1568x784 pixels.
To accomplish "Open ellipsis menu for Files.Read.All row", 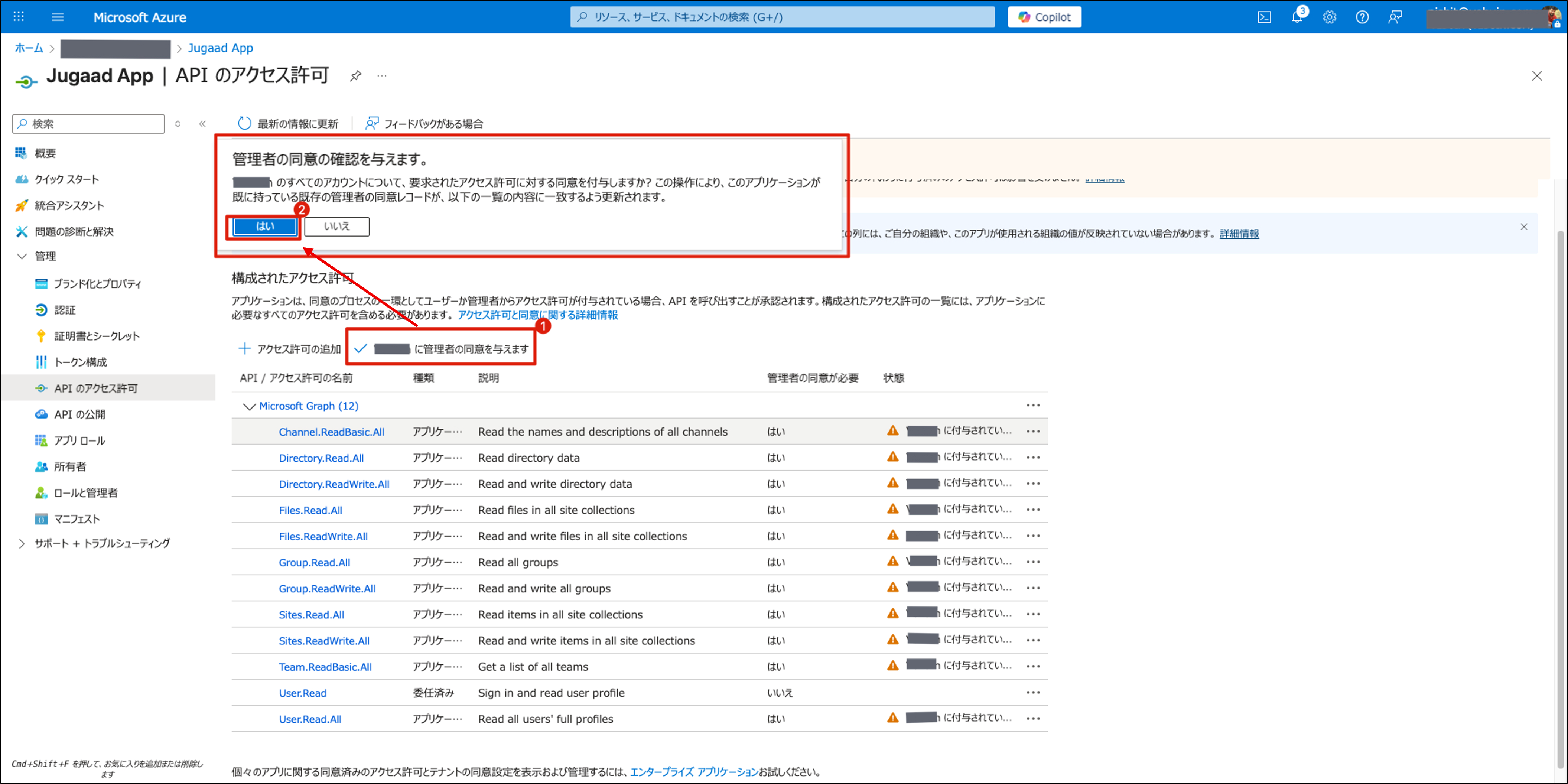I will point(1033,510).
